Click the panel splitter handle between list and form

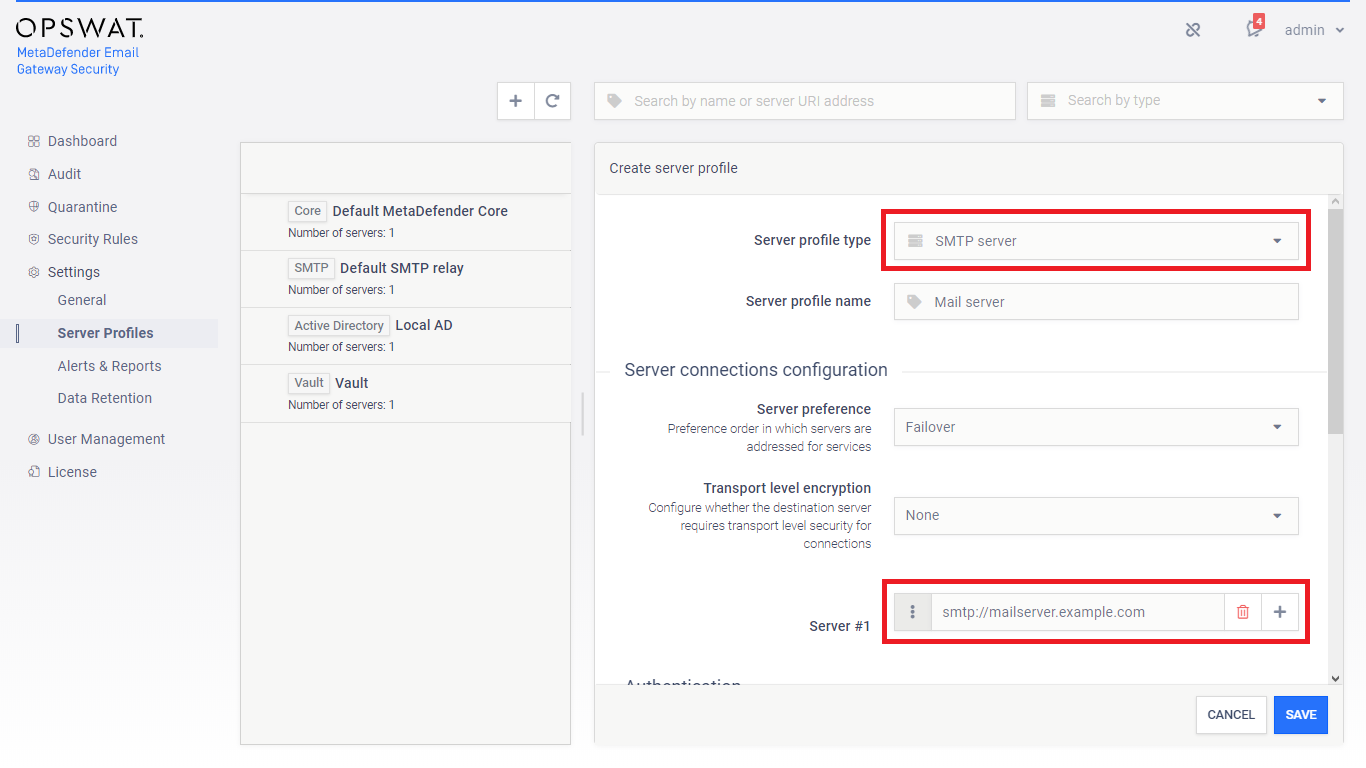[x=582, y=413]
